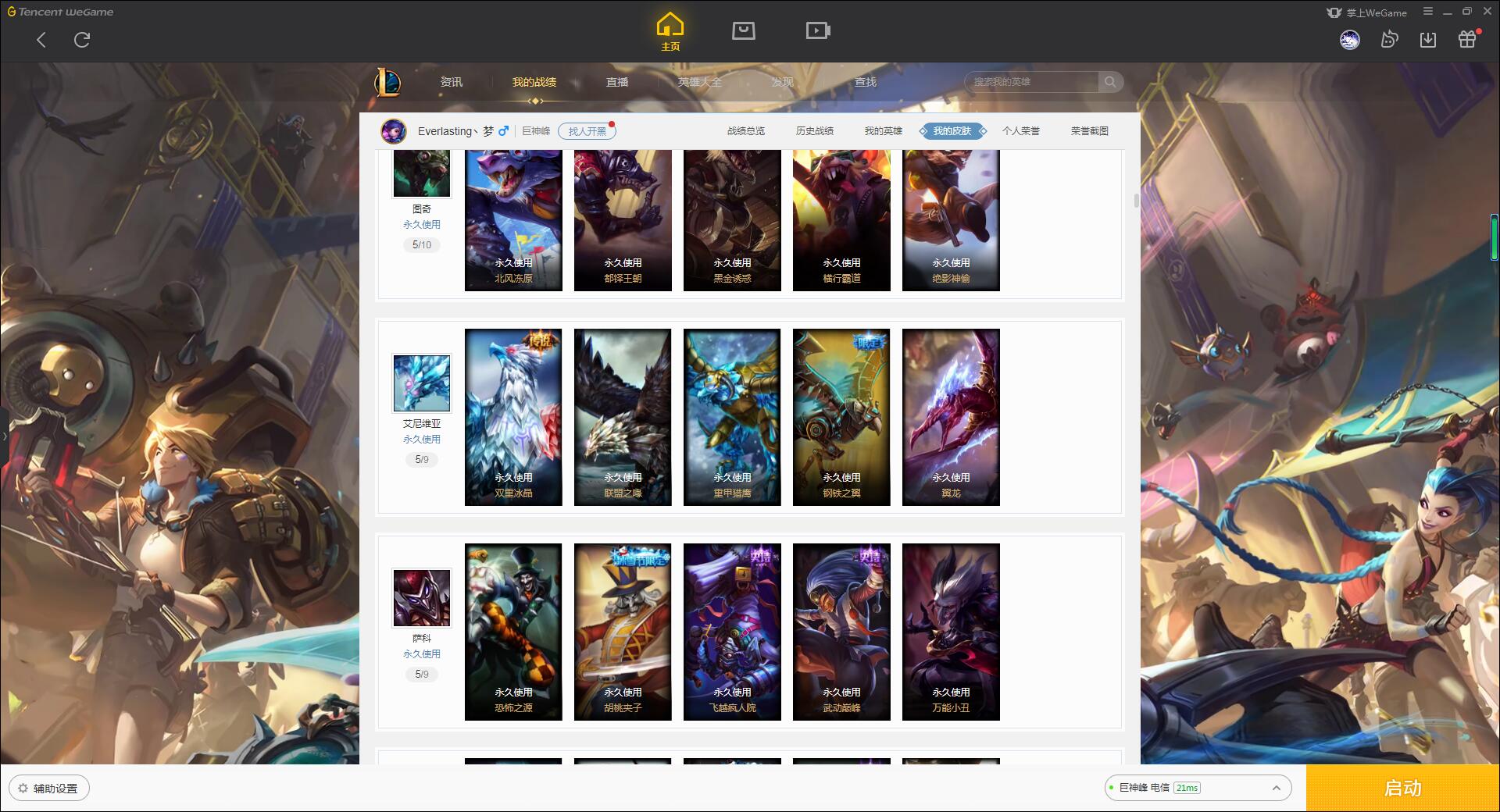This screenshot has width=1500, height=812.
Task: Open the 钢铁之翼 skin card
Action: tap(841, 417)
